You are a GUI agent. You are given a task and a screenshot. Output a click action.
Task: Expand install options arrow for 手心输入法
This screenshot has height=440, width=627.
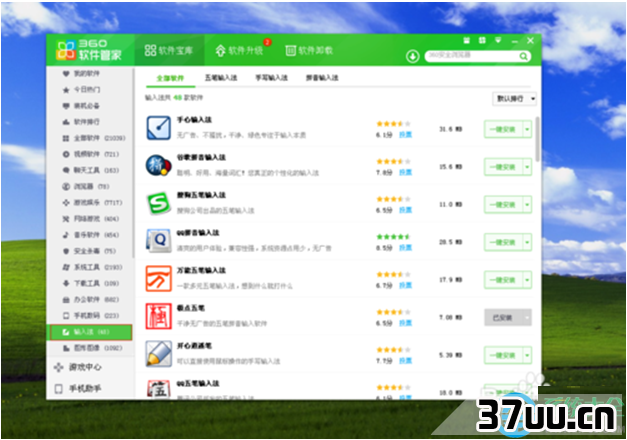[x=527, y=129]
